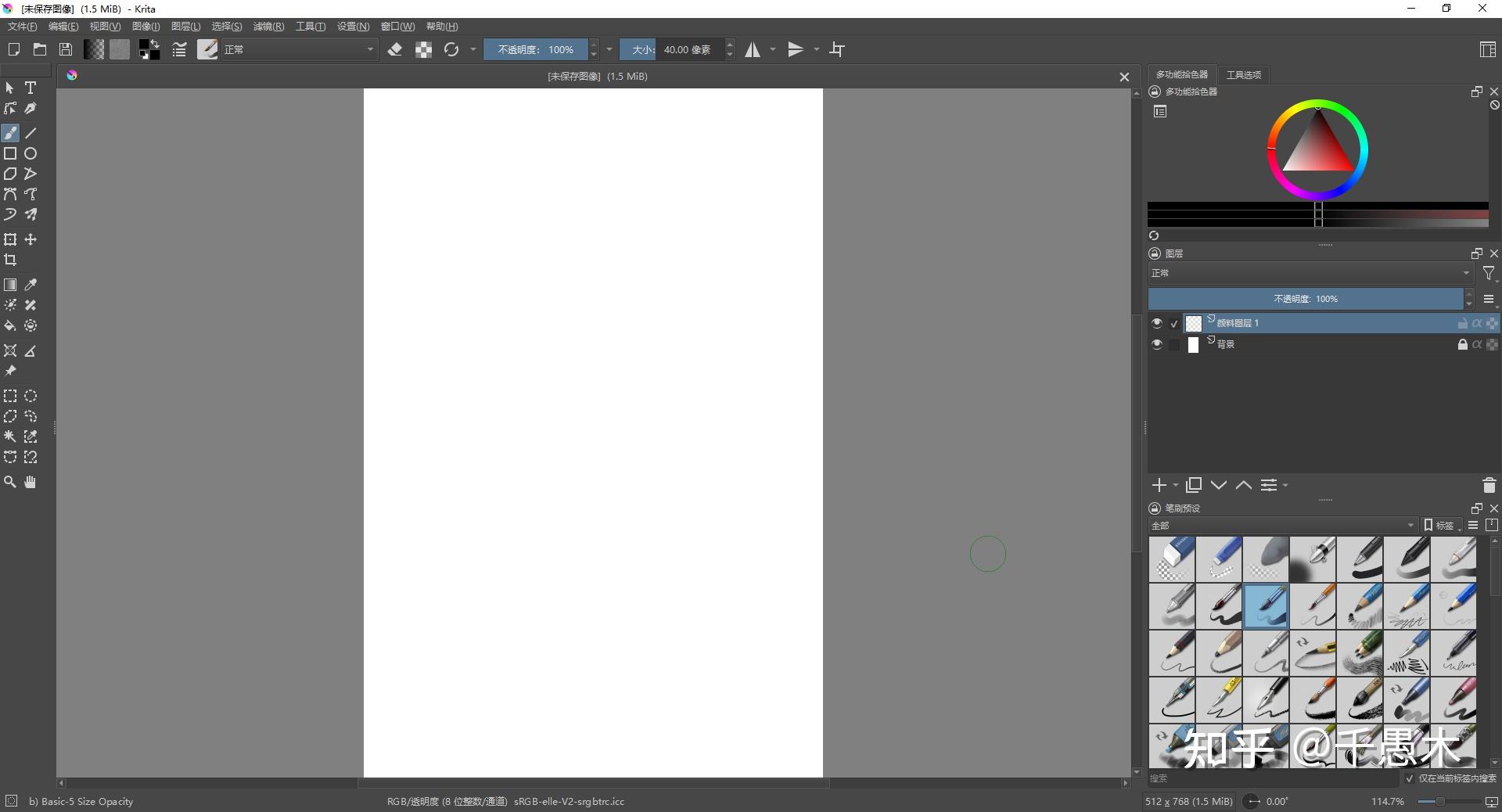Select the Gradient tool
Viewport: 1502px width, 812px height.
pyautogui.click(x=10, y=286)
